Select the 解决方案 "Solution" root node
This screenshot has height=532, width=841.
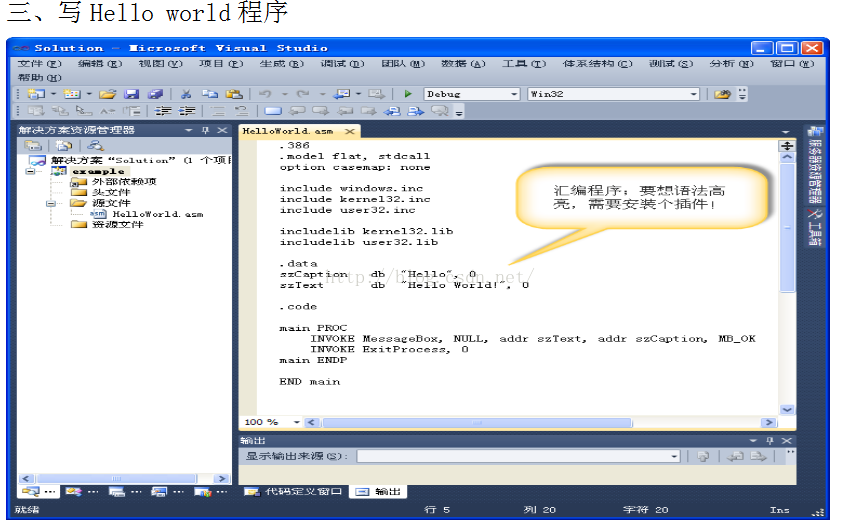(x=141, y=160)
